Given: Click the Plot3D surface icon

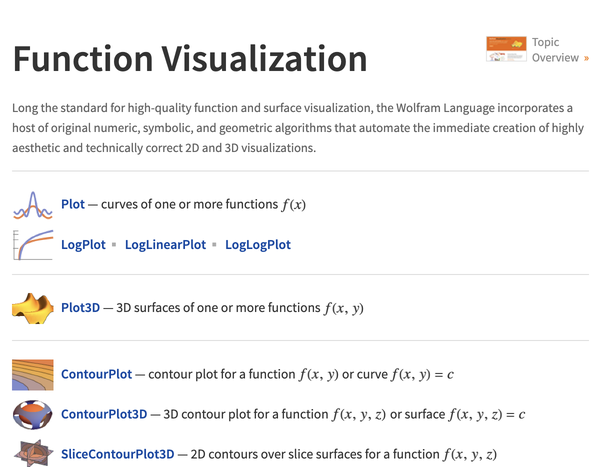Looking at the screenshot, I should (x=32, y=308).
